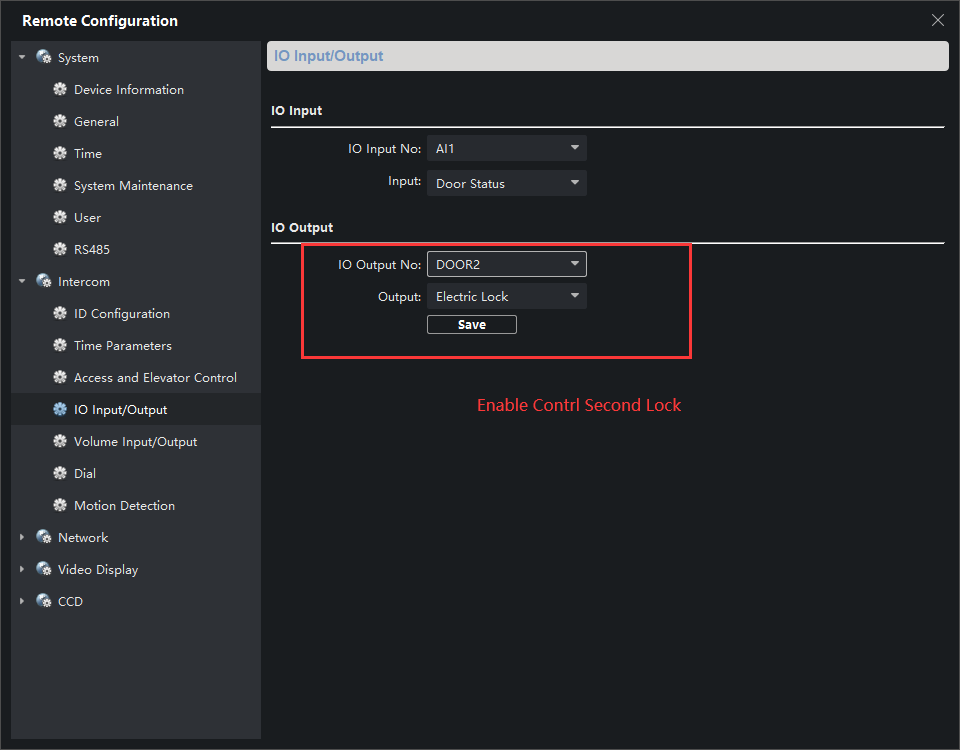Click gear icon beside Access and Elevator Control
This screenshot has width=960, height=750.
pyautogui.click(x=60, y=377)
